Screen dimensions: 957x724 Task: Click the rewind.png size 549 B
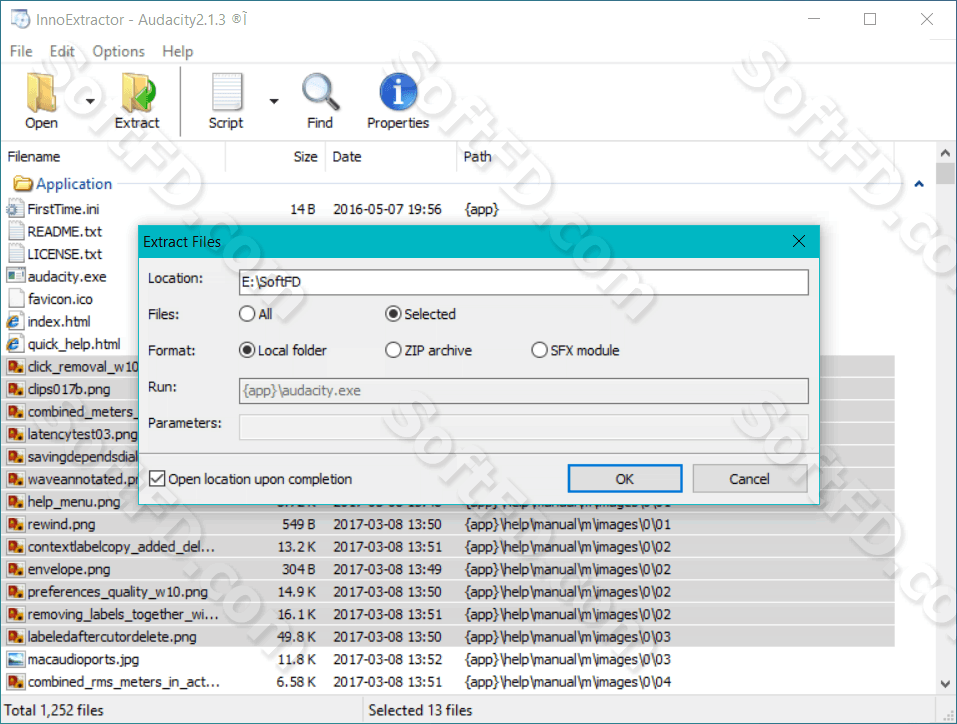(x=298, y=524)
